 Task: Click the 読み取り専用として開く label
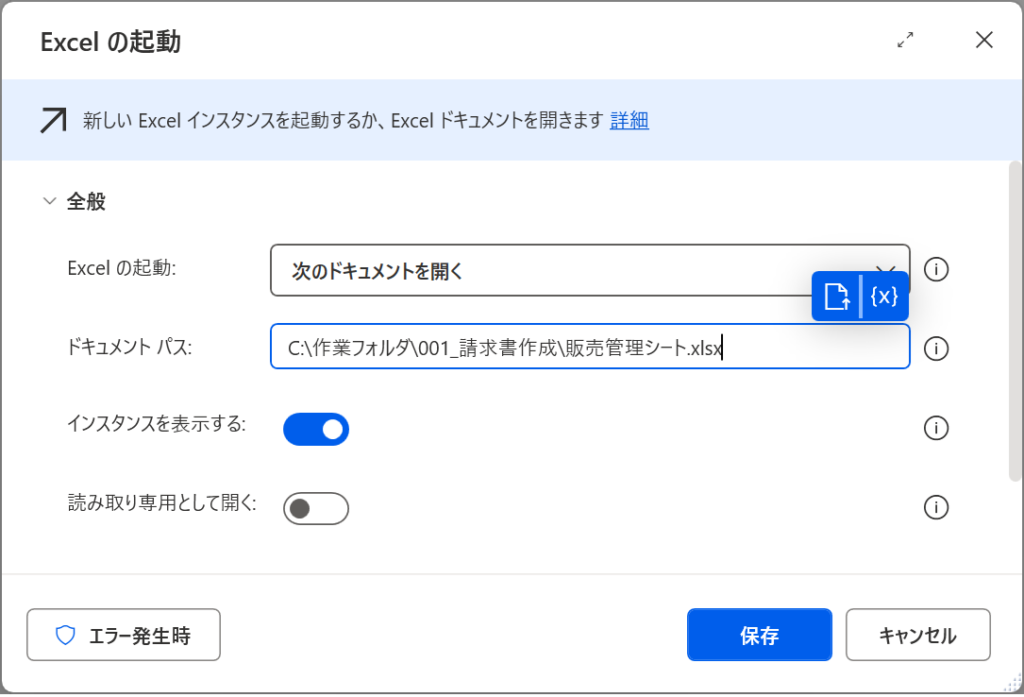162,503
